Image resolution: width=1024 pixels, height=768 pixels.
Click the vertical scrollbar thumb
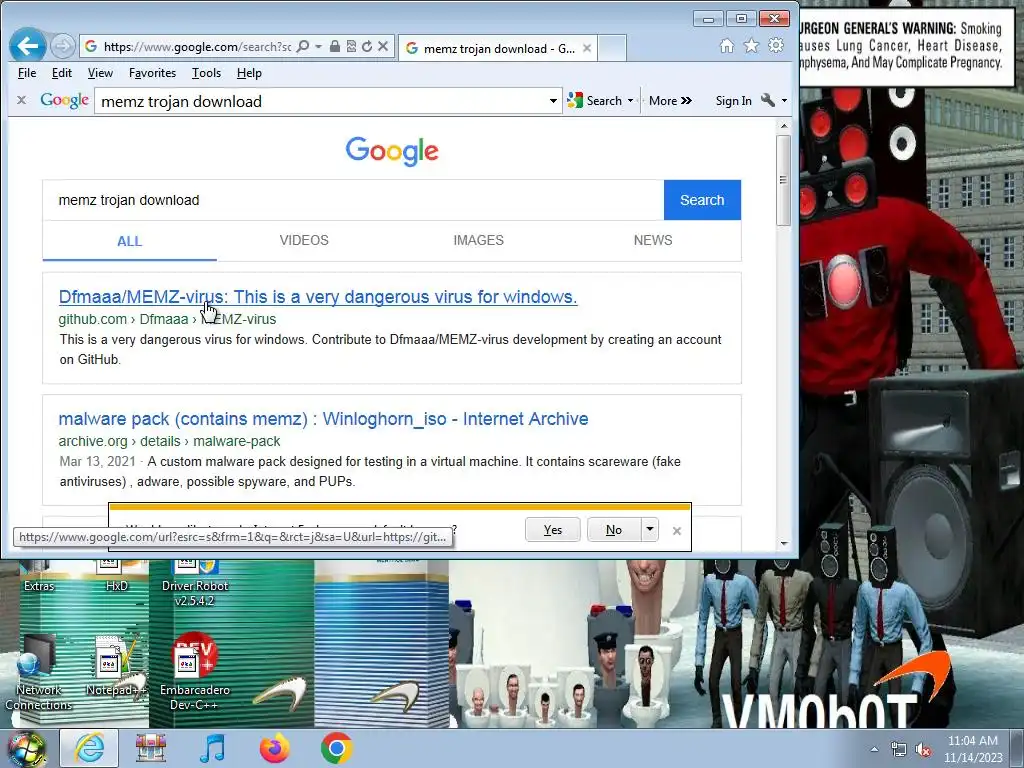(x=784, y=180)
